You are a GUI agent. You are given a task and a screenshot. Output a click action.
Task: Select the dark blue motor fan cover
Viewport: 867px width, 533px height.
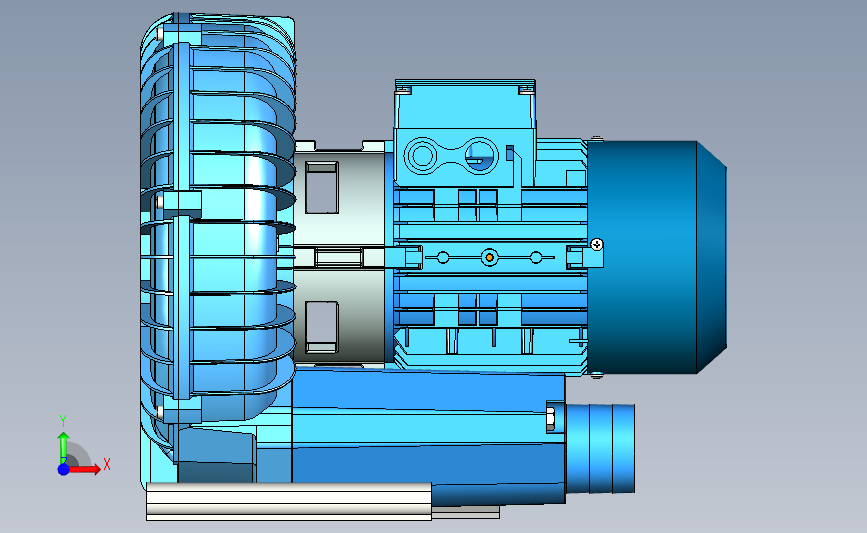point(656,257)
